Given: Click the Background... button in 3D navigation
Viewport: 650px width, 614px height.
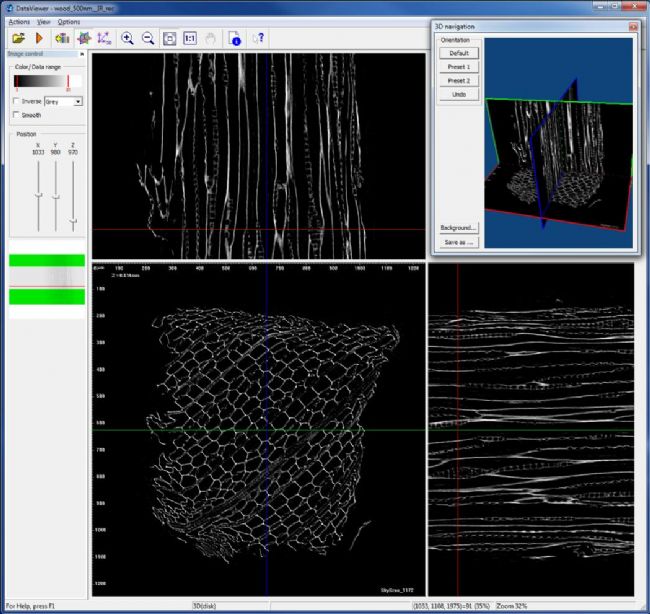Looking at the screenshot, I should [459, 228].
